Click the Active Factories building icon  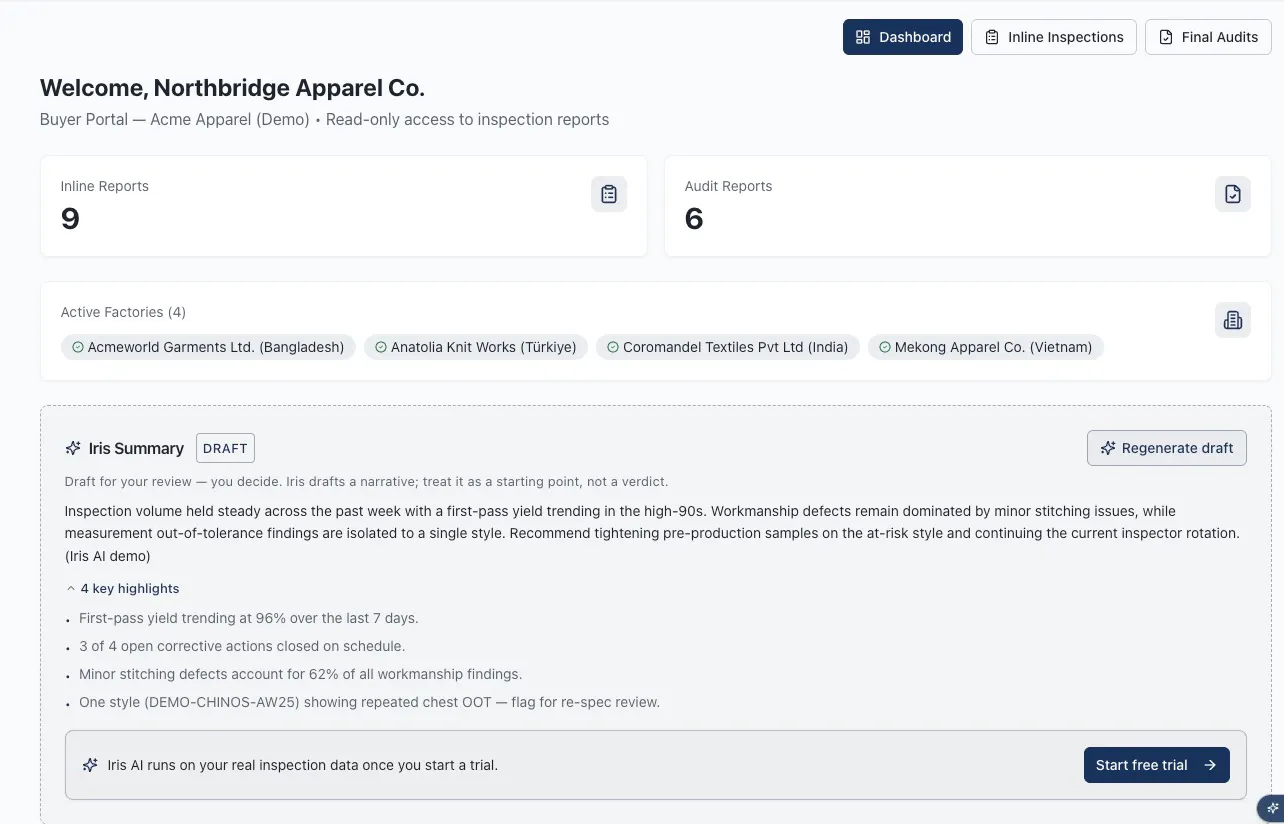[1233, 320]
